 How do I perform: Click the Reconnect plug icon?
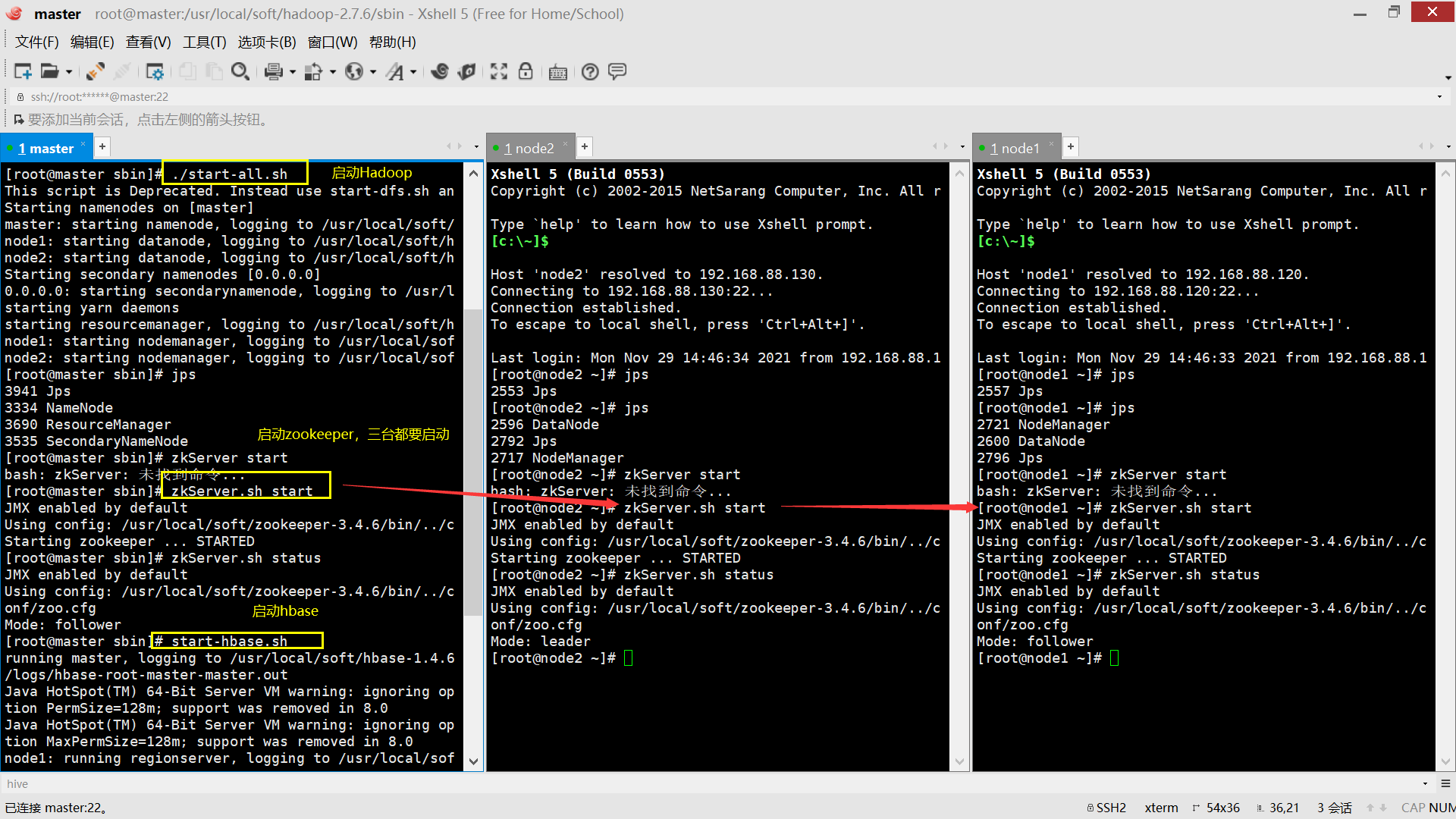[96, 71]
